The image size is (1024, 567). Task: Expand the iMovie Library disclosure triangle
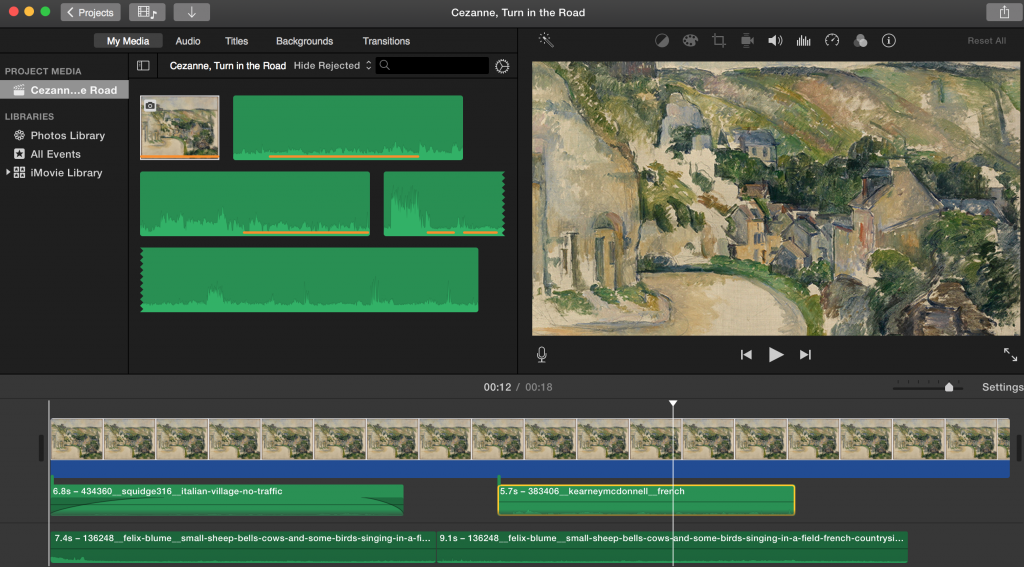tap(8, 172)
